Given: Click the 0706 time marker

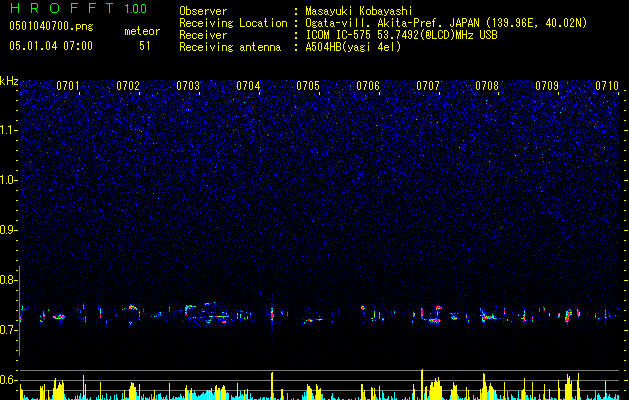Looking at the screenshot, I should [x=368, y=85].
